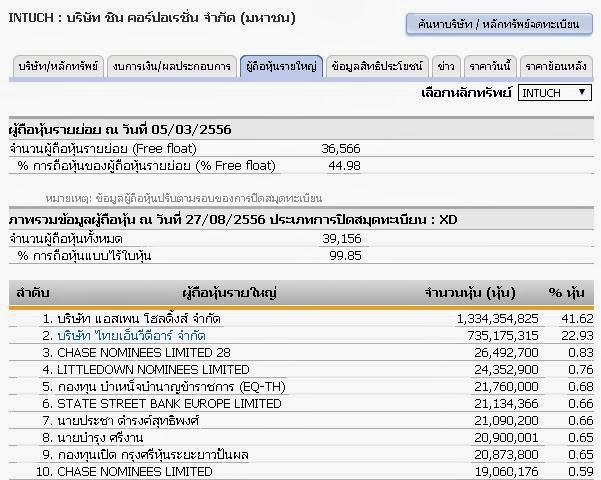Select STATE STREET BANK EUROPE LIMITED

point(169,404)
